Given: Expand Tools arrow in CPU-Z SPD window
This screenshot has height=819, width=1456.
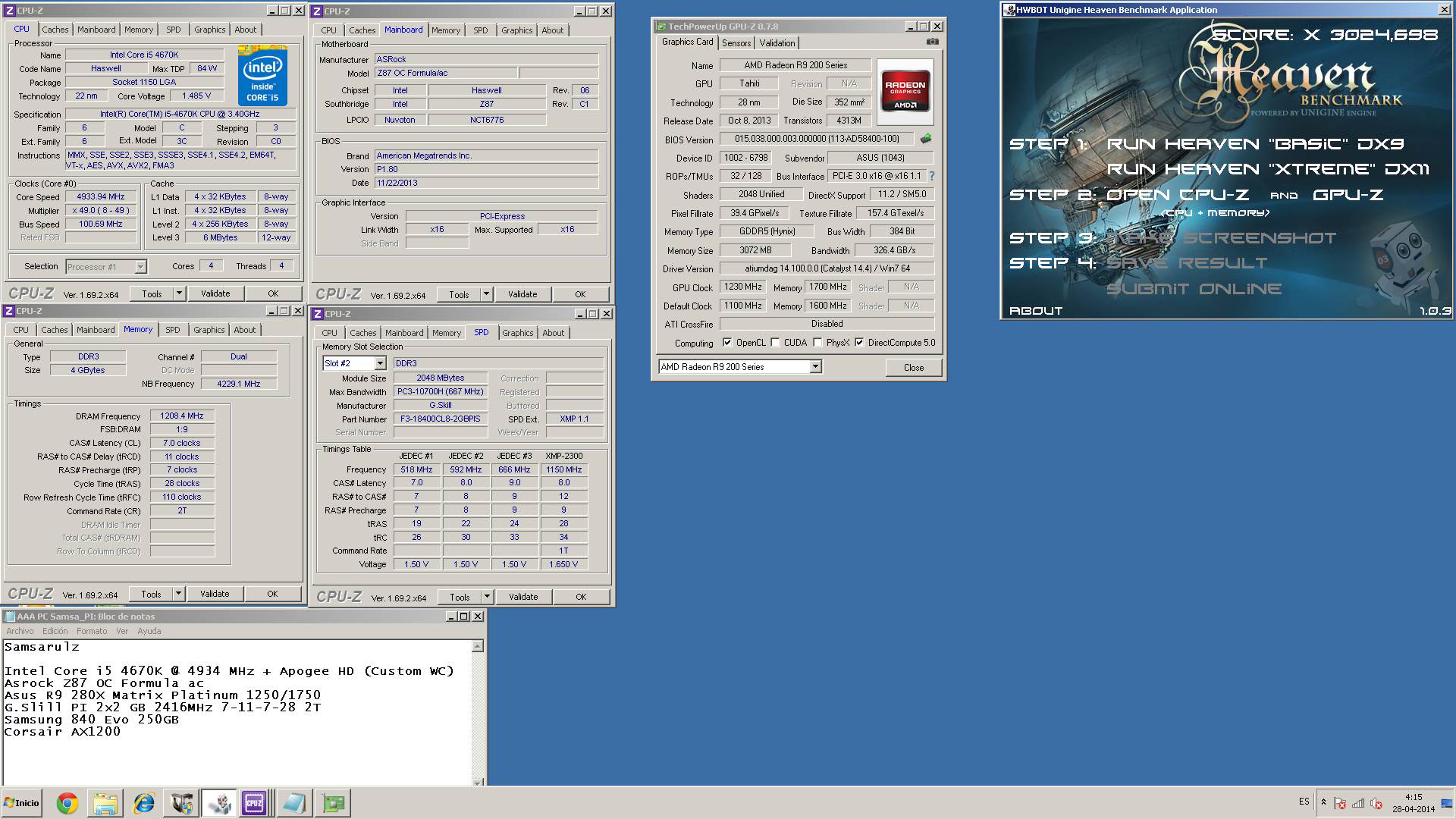Looking at the screenshot, I should (x=487, y=597).
